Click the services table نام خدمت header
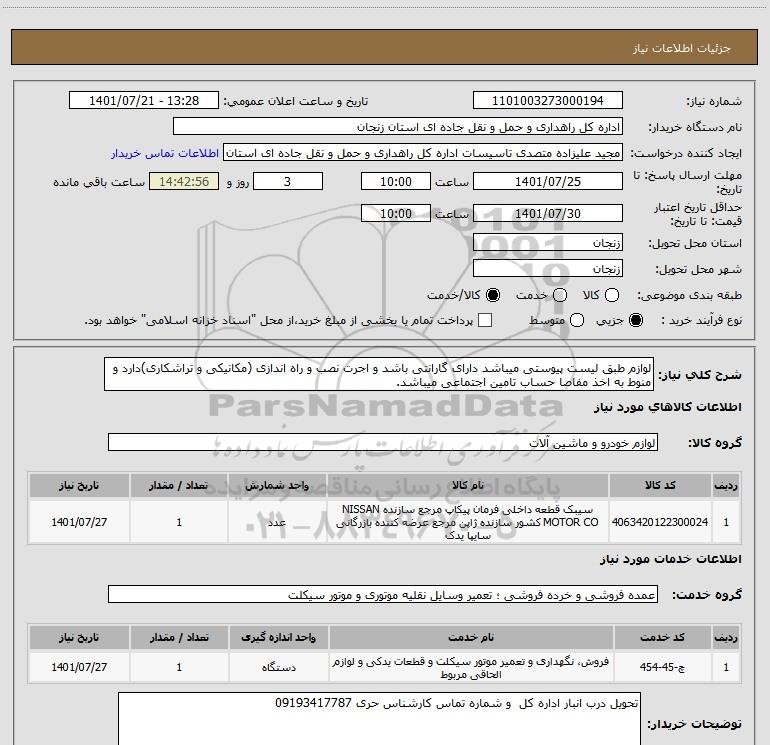Screen dimensions: 770x745 471,637
